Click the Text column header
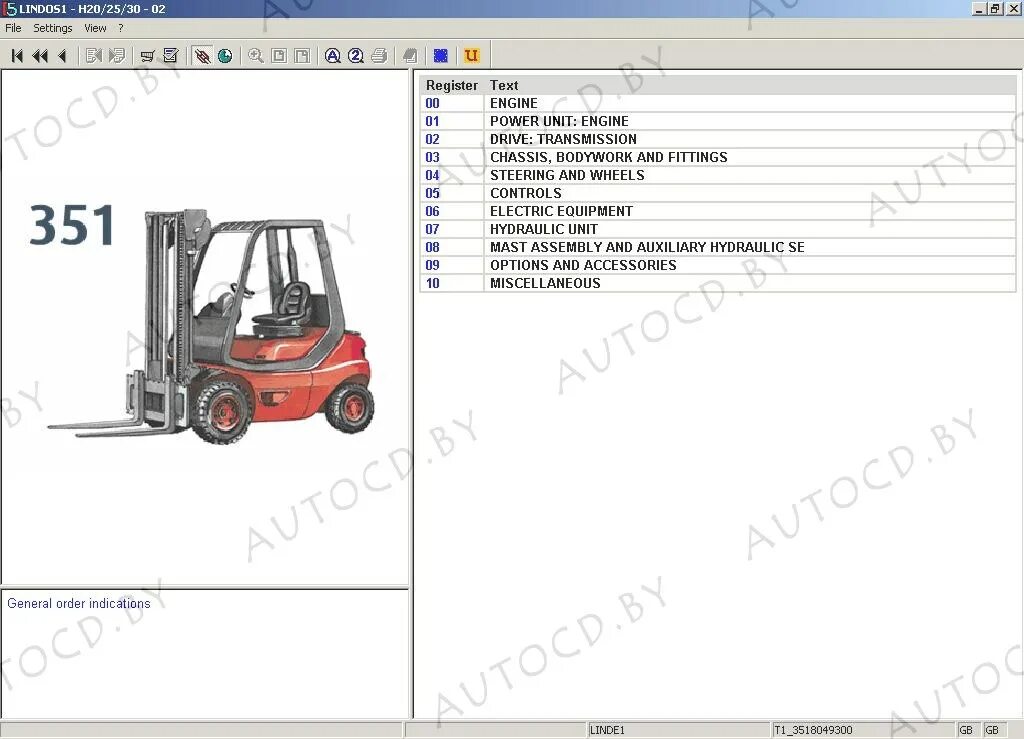The height and width of the screenshot is (739, 1024). (x=750, y=86)
